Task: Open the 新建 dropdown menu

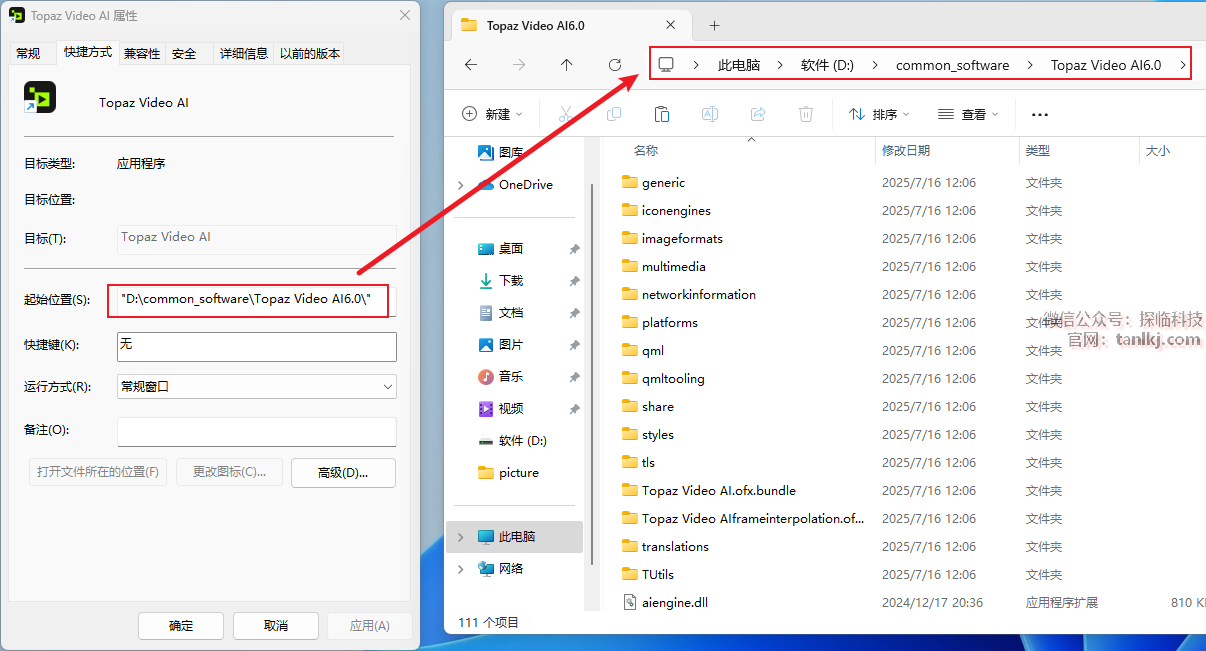Action: point(493,114)
